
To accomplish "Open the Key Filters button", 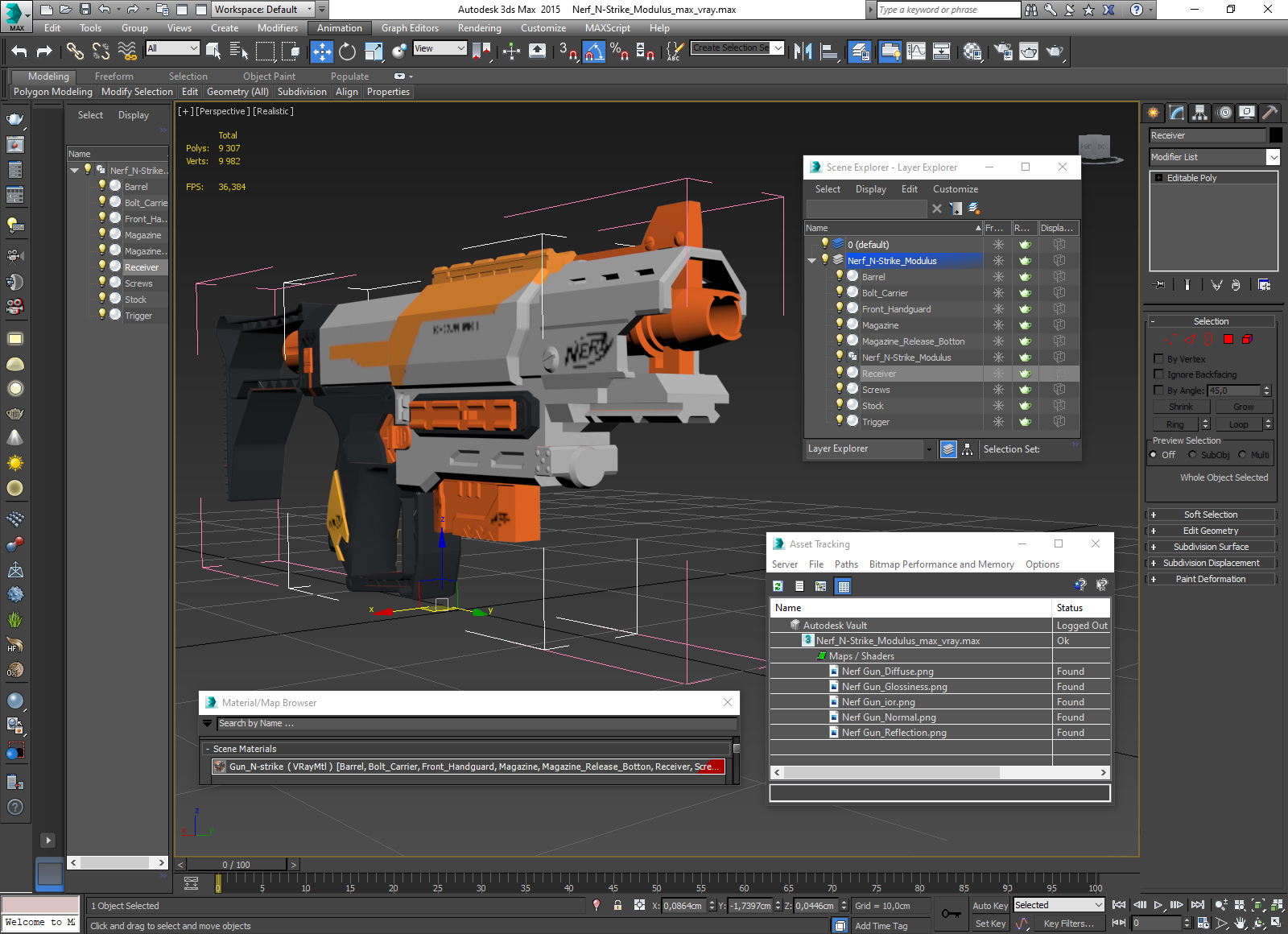I will [x=1068, y=924].
